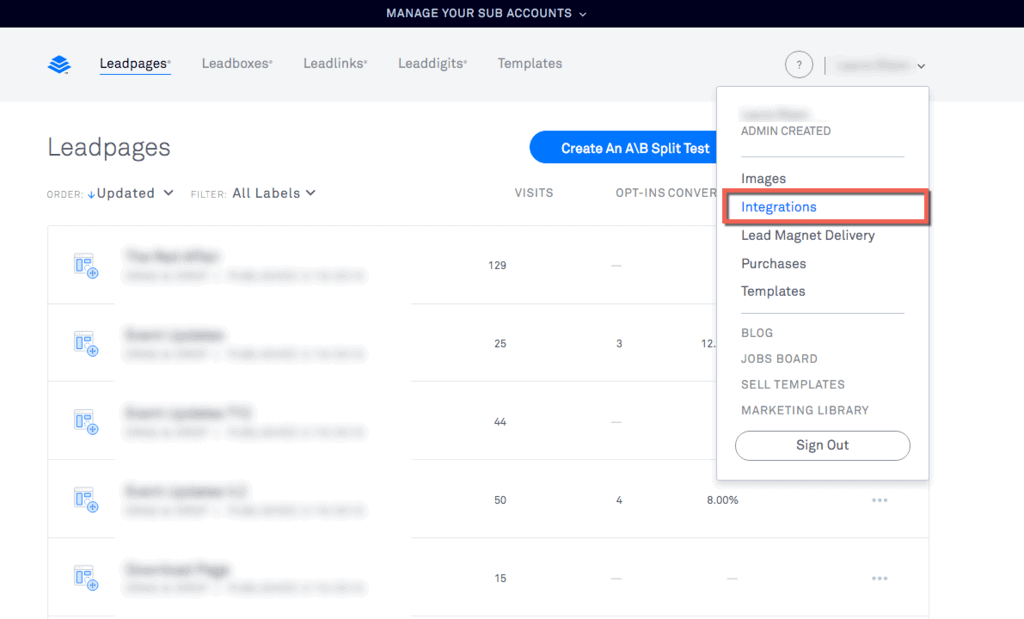This screenshot has height=619, width=1024.
Task: Switch to the Templates navigation tab
Action: click(x=529, y=63)
